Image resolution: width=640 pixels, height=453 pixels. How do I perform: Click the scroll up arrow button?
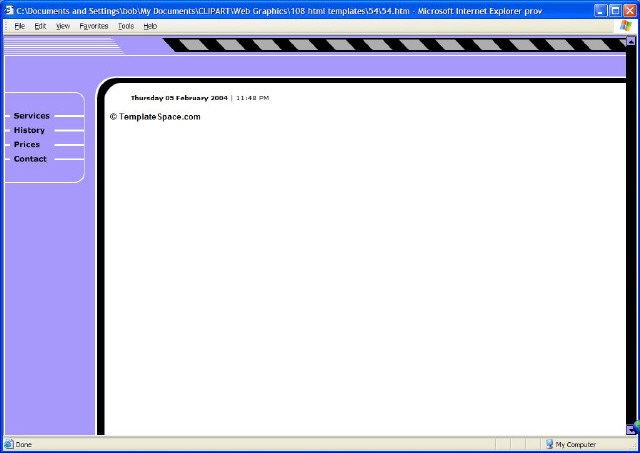[630, 41]
